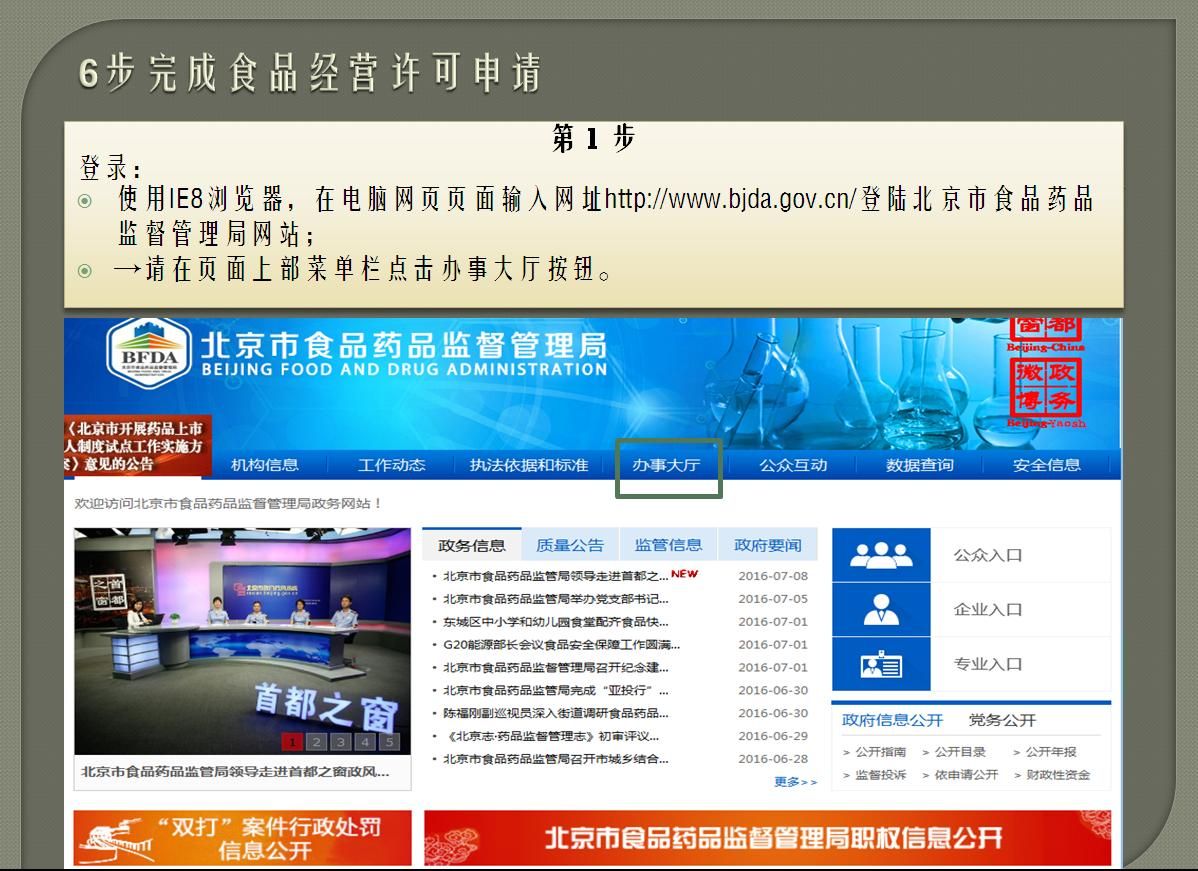Click the http://www.bjda.gov.cn/ URL text

[x=731, y=199]
